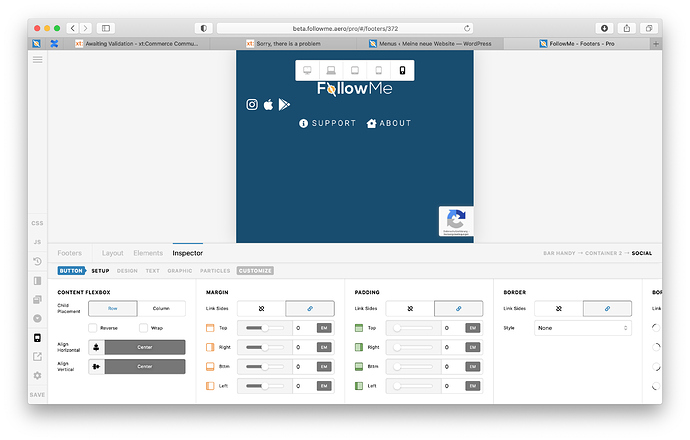Open the DESIGN sub-tab
690x440 pixels.
coord(127,271)
